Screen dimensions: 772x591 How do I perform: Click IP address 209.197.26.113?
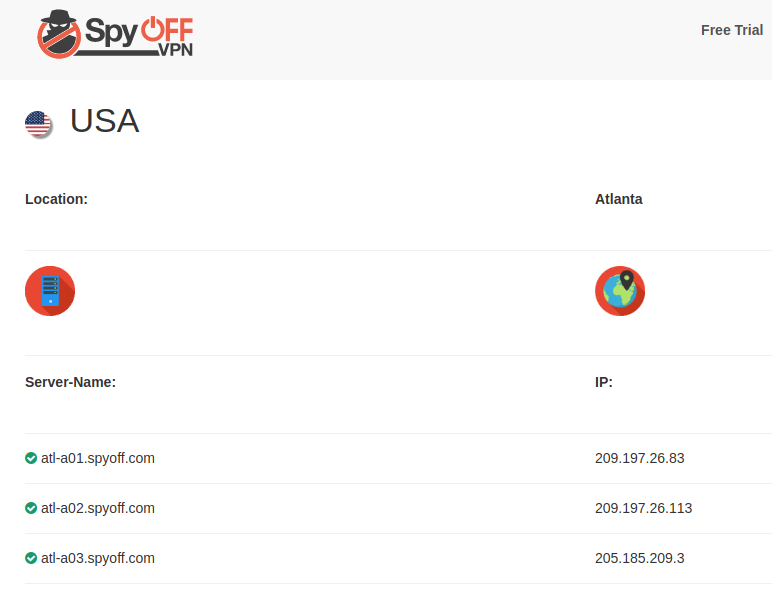[x=643, y=508]
